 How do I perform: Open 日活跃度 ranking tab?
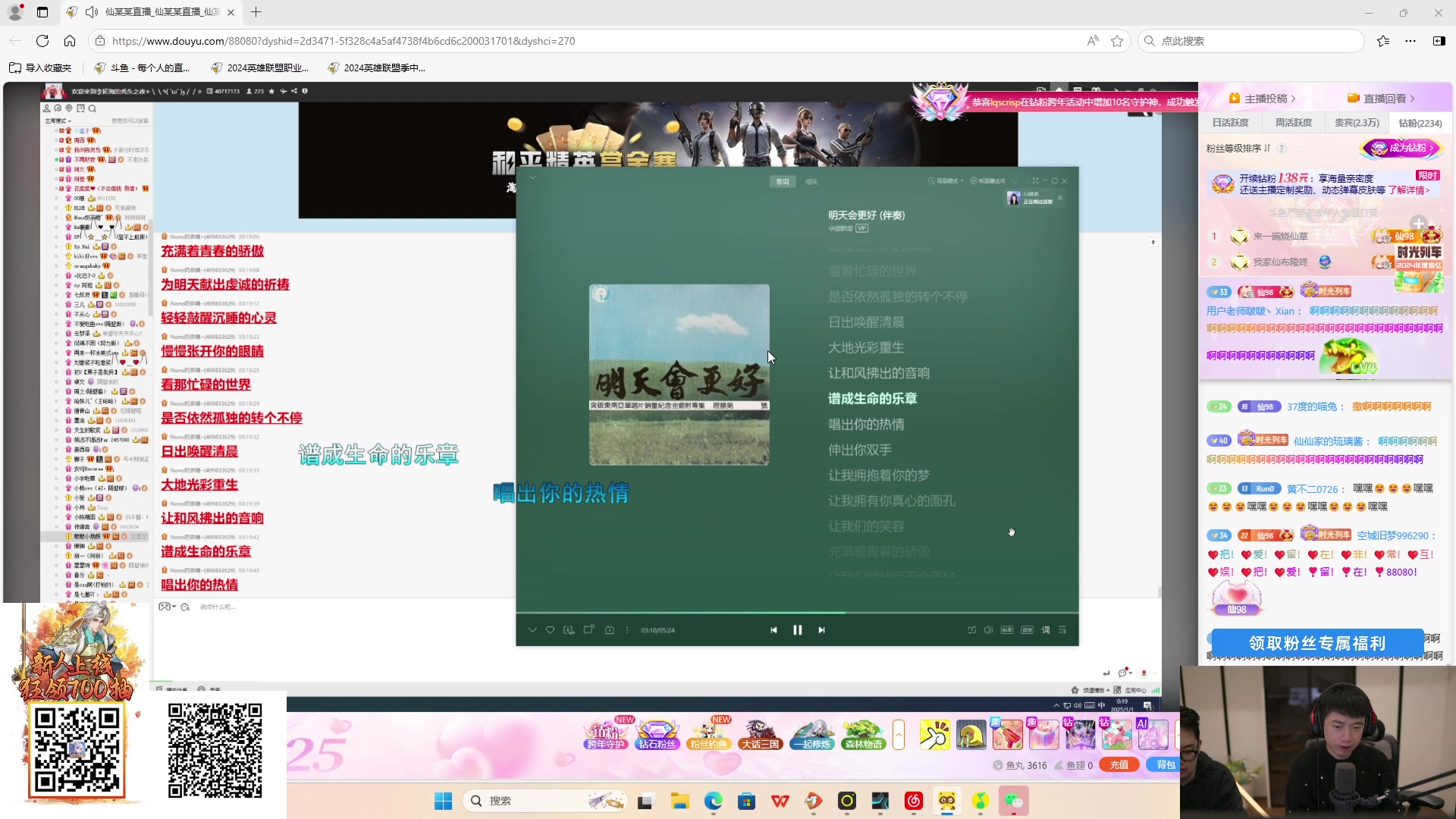(x=1230, y=123)
